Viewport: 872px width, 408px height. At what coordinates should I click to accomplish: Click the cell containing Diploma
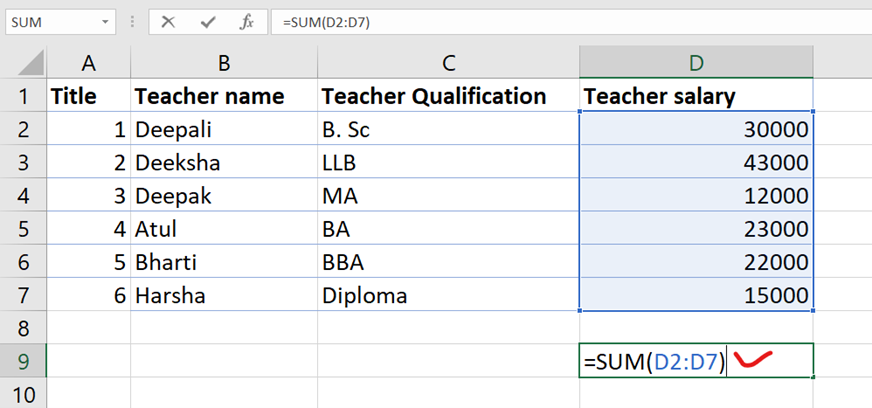click(447, 295)
